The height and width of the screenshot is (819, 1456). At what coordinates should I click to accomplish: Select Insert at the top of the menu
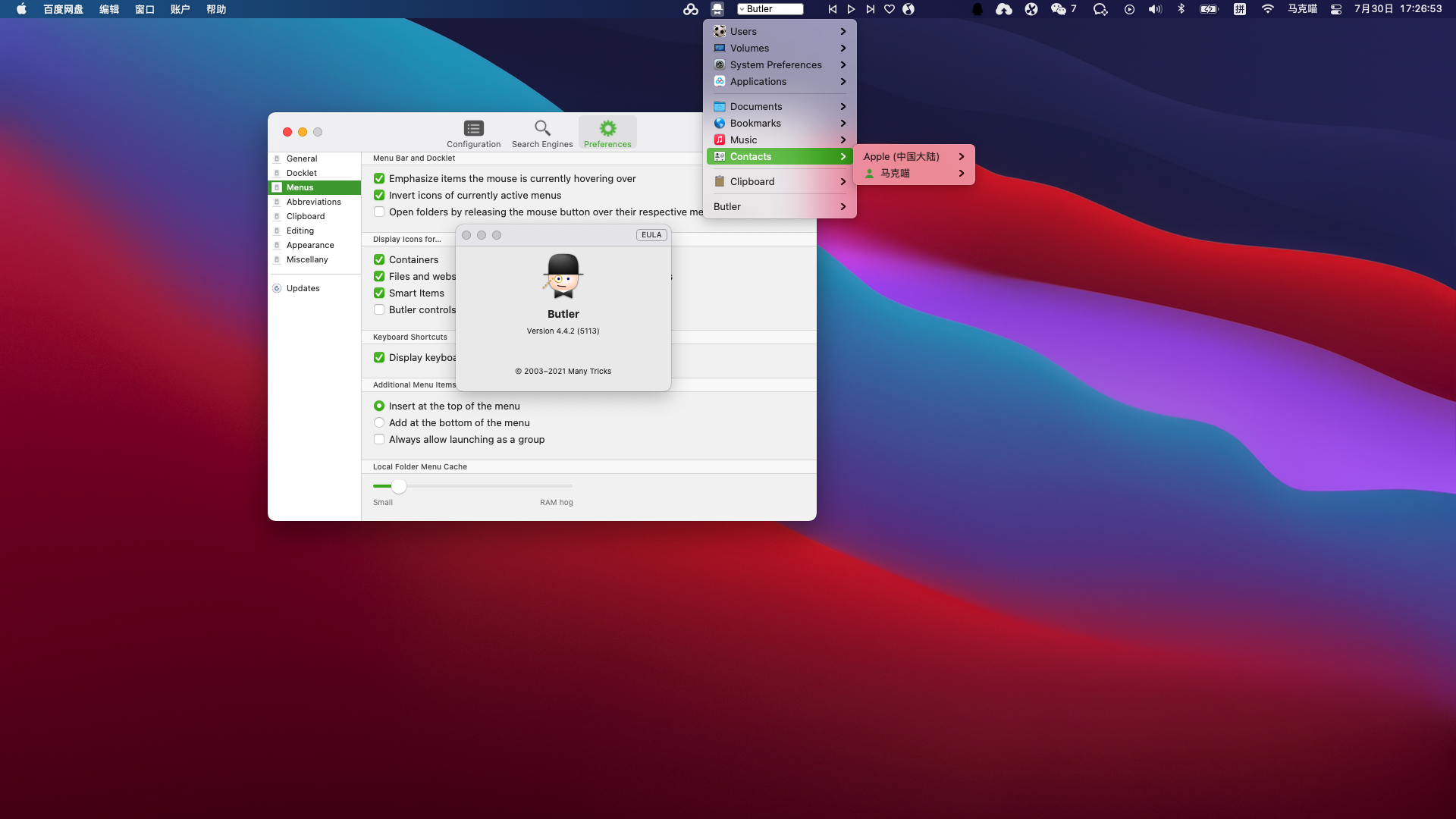(379, 406)
